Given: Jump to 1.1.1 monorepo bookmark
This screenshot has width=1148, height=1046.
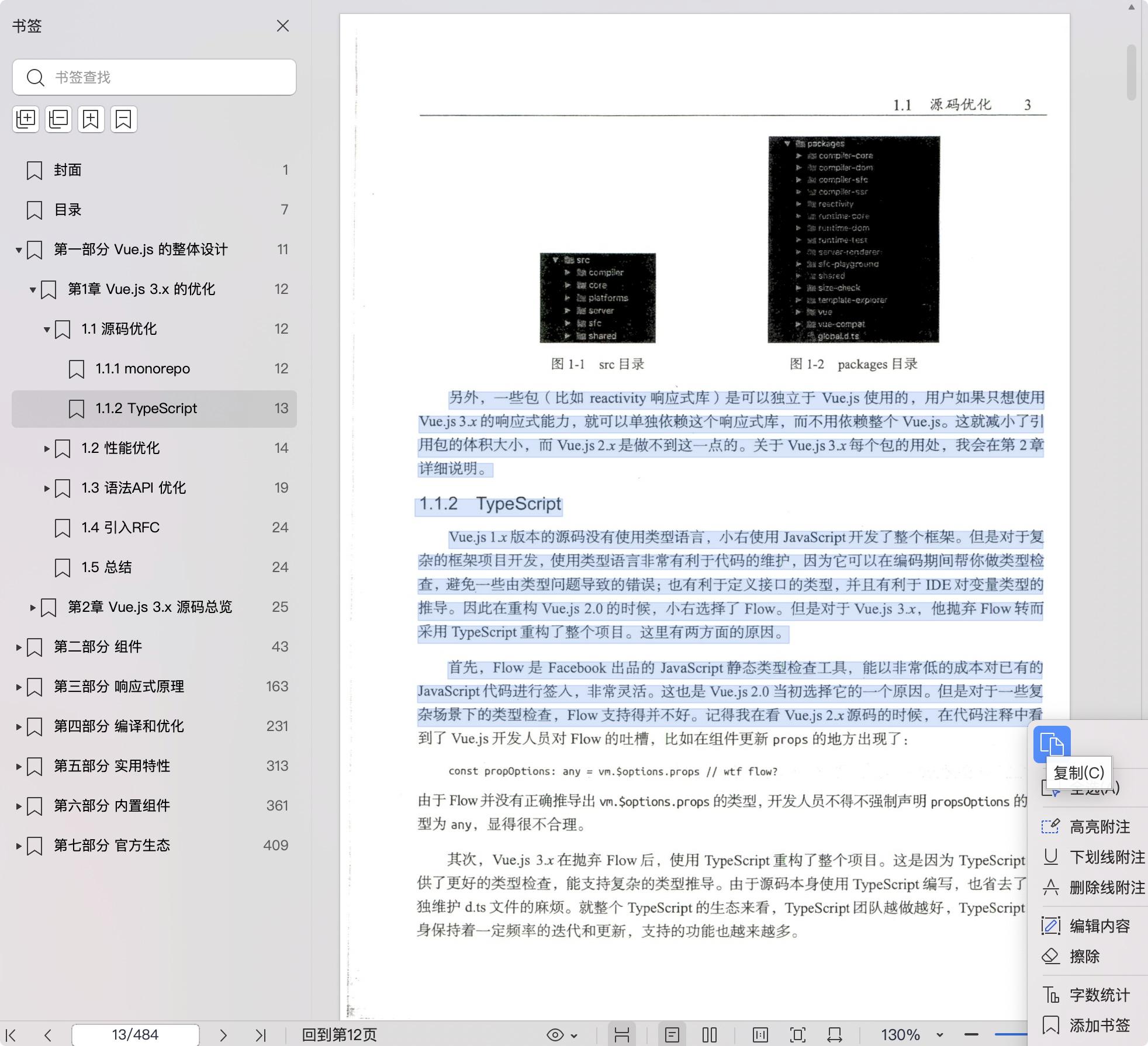Looking at the screenshot, I should (x=154, y=369).
